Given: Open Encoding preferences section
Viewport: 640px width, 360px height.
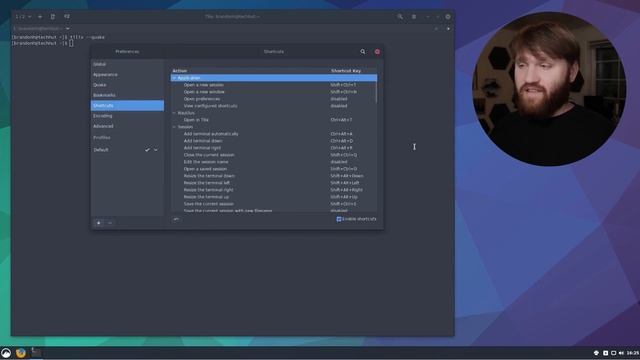Looking at the screenshot, I should 127,116.
